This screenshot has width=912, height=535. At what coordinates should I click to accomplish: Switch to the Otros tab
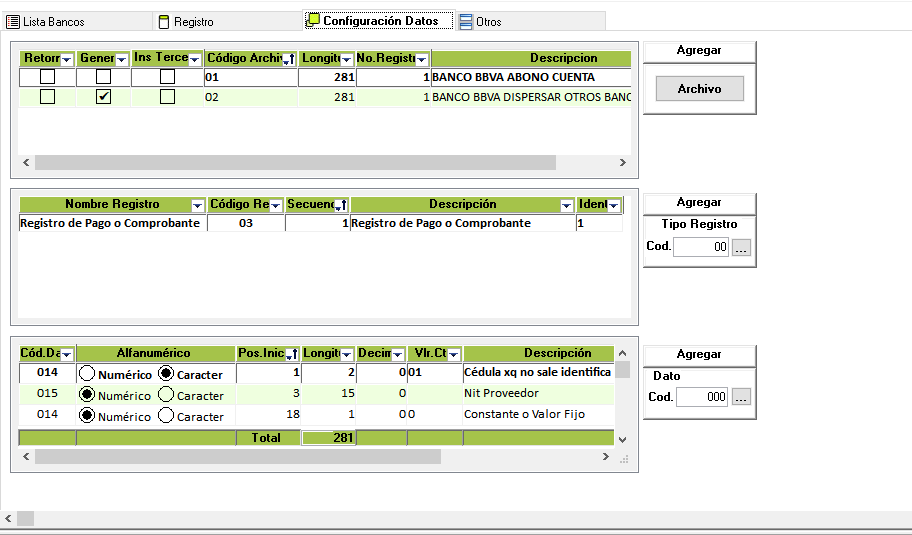tap(481, 21)
